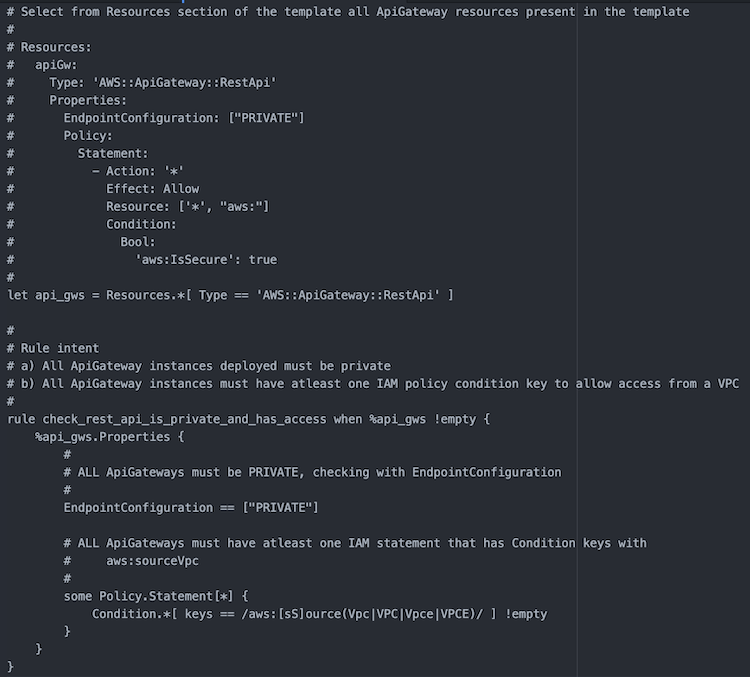Click the 'some Policy.Statement[*]' line
750x677 pixels.
pyautogui.click(x=156, y=596)
